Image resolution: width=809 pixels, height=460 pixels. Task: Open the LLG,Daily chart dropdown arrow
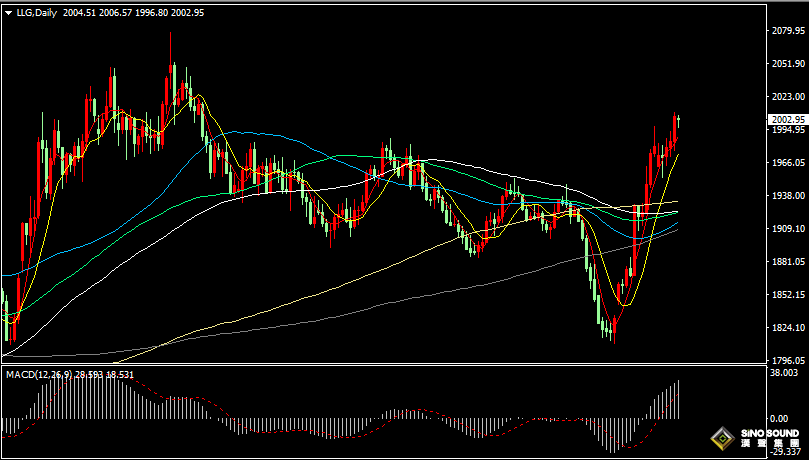pyautogui.click(x=8, y=12)
